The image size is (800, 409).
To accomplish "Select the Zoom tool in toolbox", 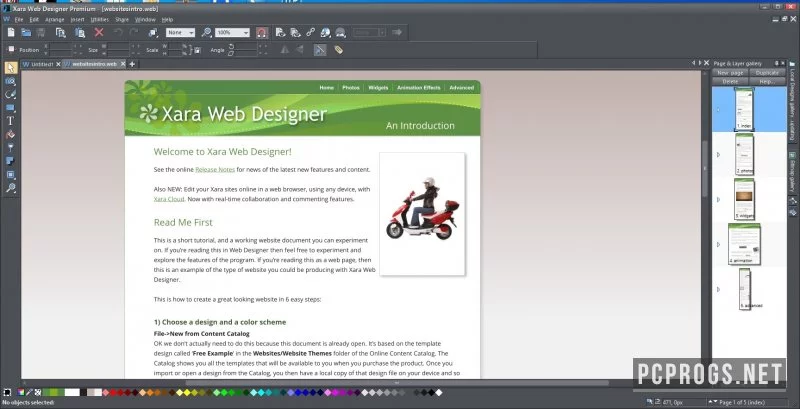I will [11, 188].
